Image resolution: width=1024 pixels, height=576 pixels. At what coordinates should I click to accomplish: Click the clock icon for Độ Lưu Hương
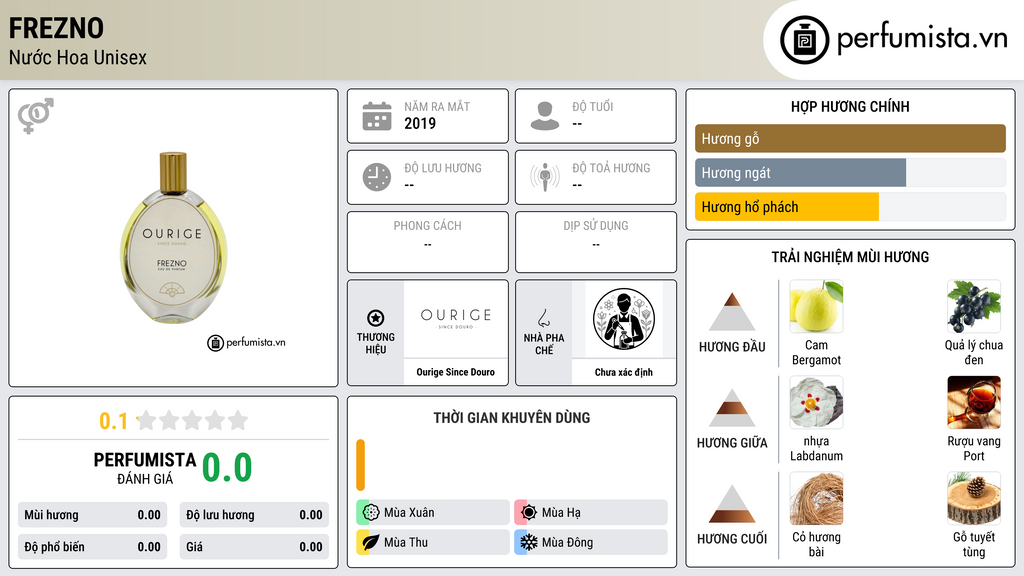(377, 177)
